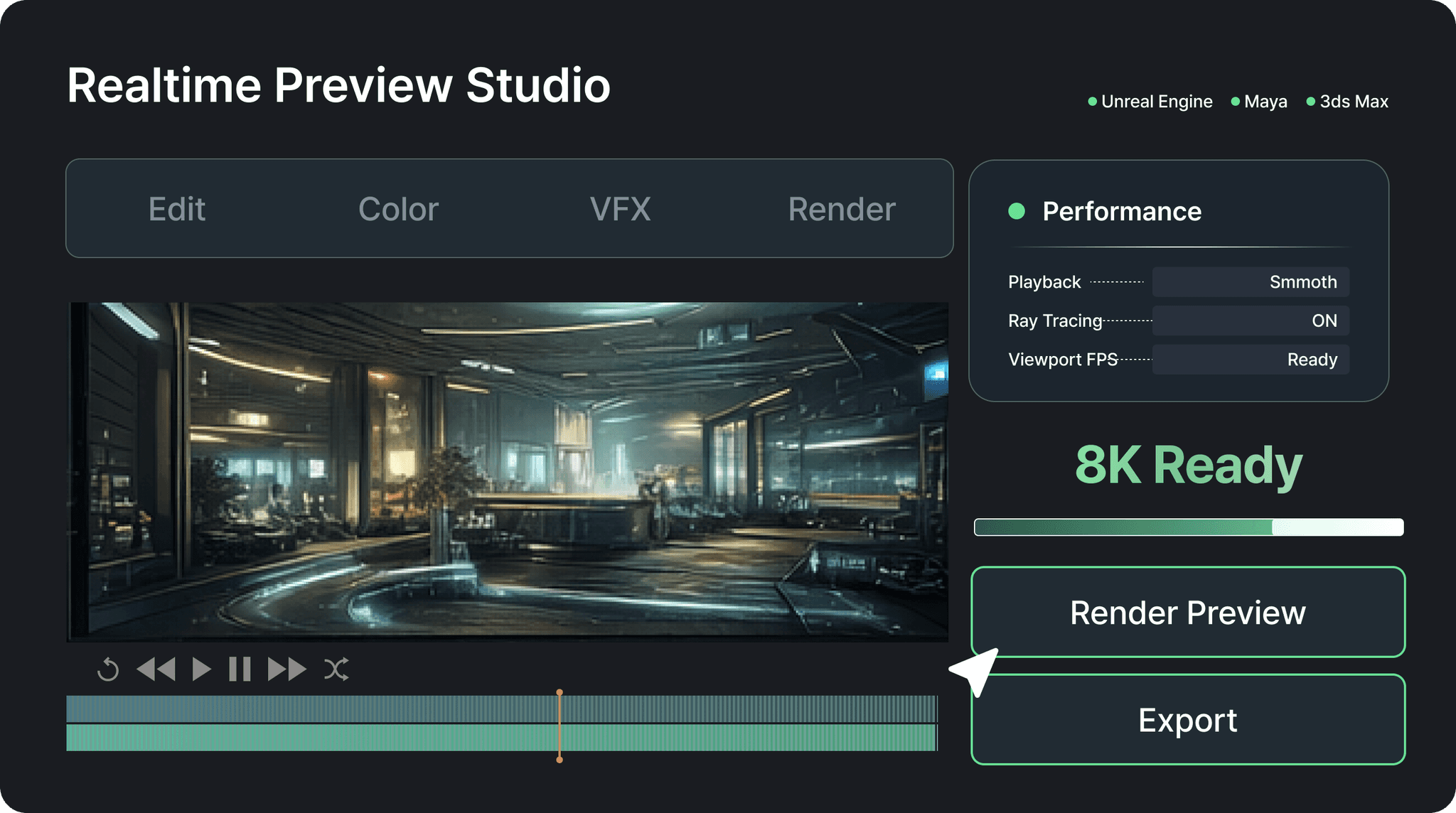Click the Render Preview button

(1187, 612)
